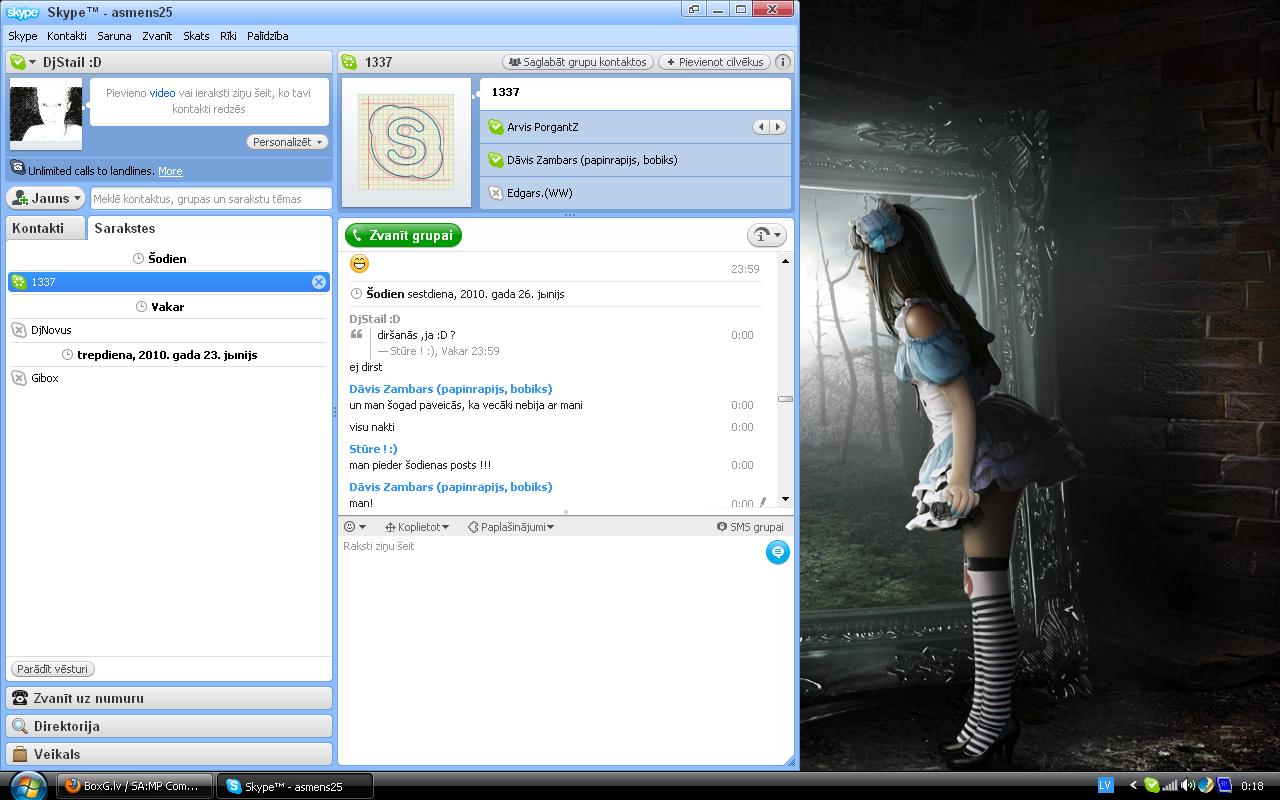Image resolution: width=1280 pixels, height=800 pixels.
Task: Switch to the Firefox BoxG.lv taskbar button
Action: click(136, 786)
